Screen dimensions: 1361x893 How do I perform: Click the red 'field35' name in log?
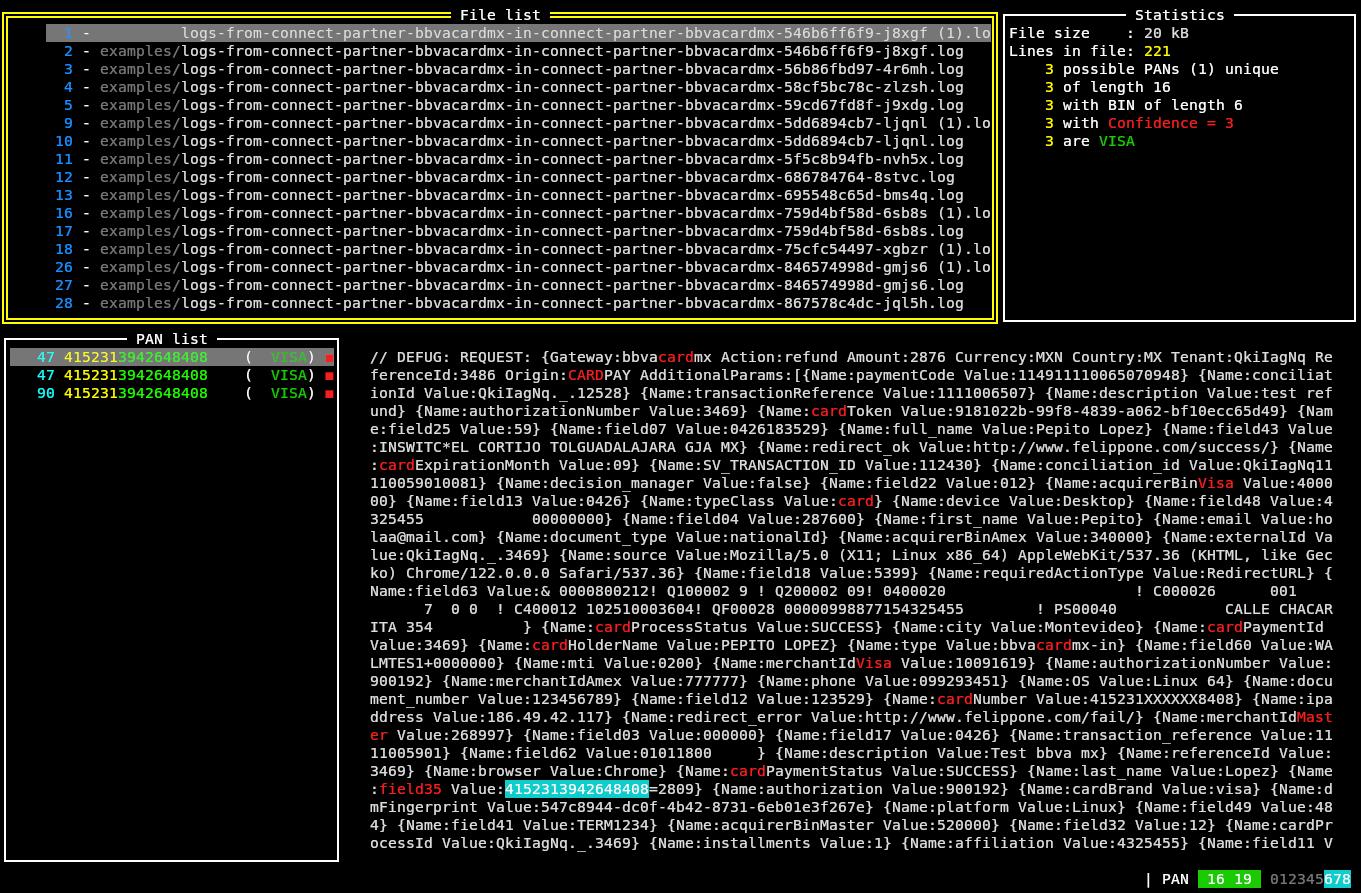[410, 789]
